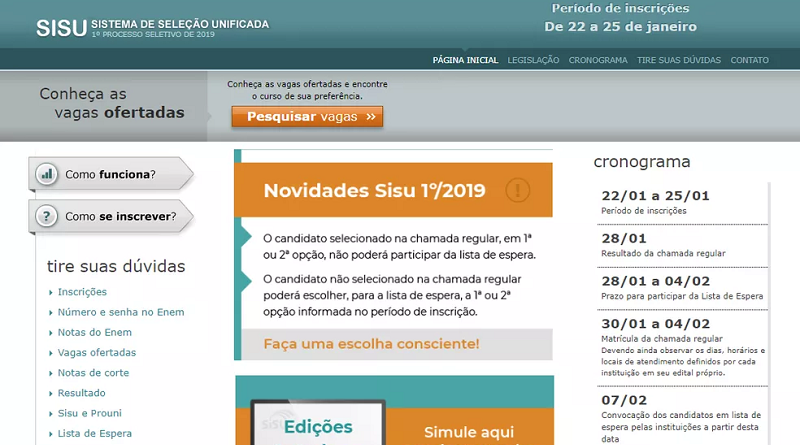Image resolution: width=800 pixels, height=445 pixels.
Task: Click the SISU logo in header
Action: [x=61, y=28]
